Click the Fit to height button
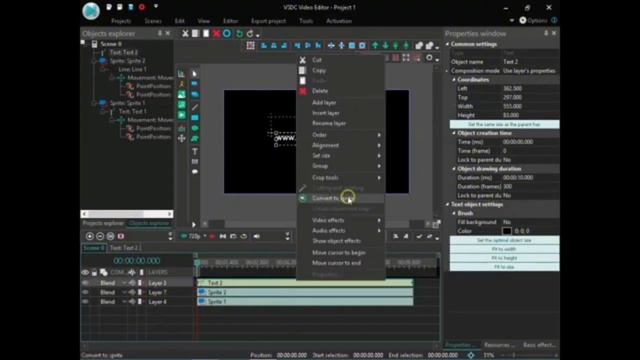The image size is (640, 360). tap(504, 258)
